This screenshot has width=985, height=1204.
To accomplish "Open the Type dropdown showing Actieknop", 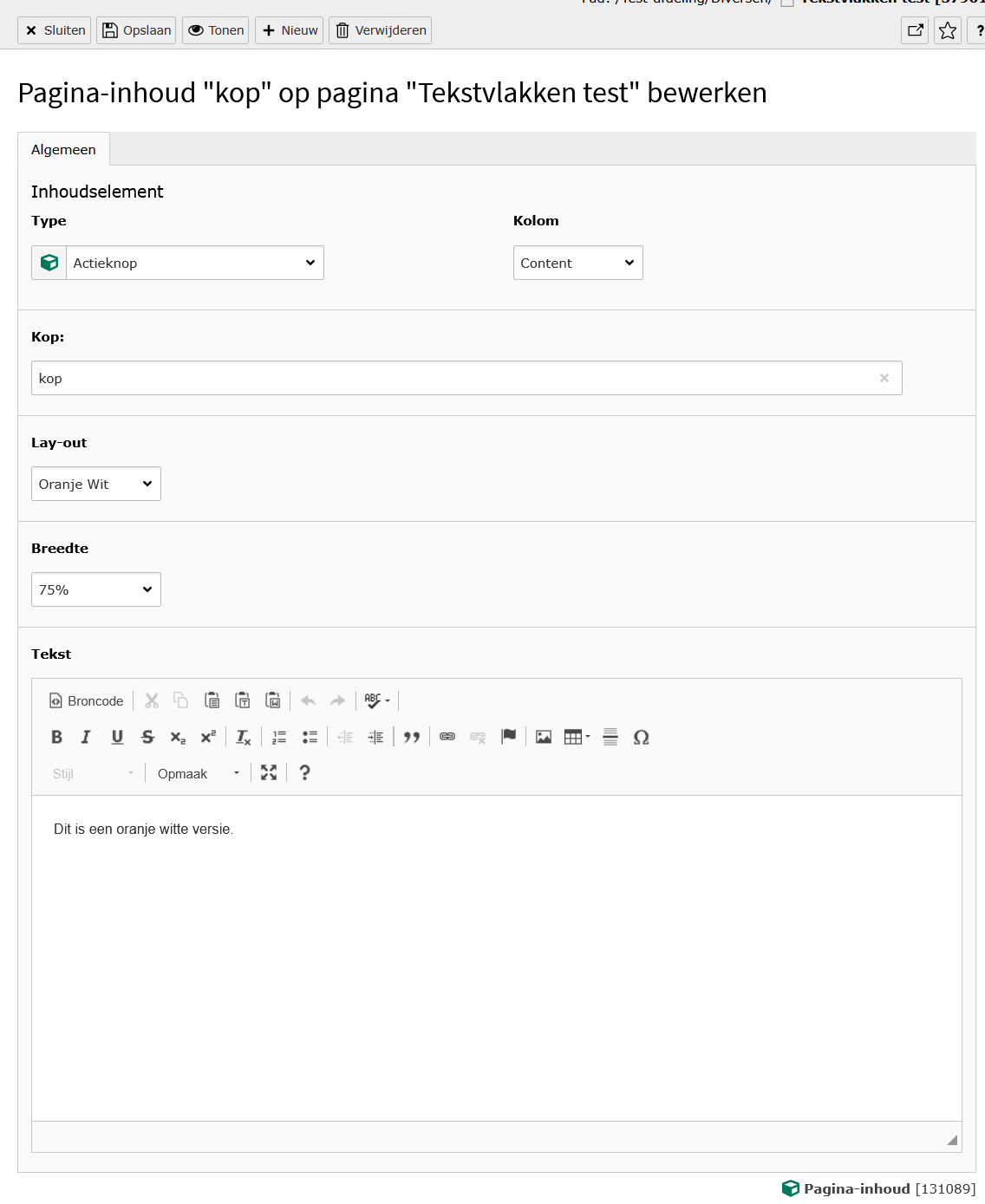I will click(194, 263).
